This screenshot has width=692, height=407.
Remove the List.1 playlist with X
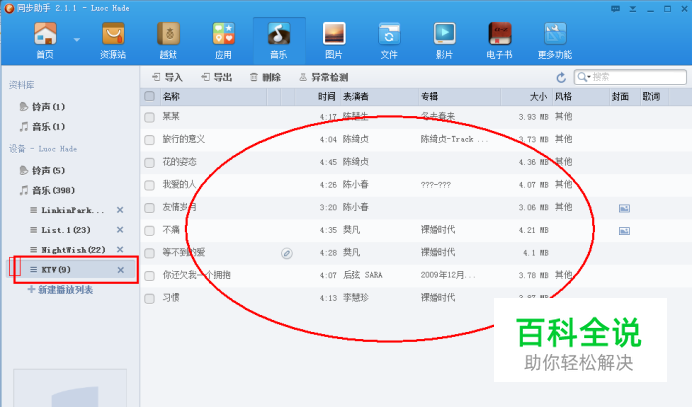click(x=120, y=230)
